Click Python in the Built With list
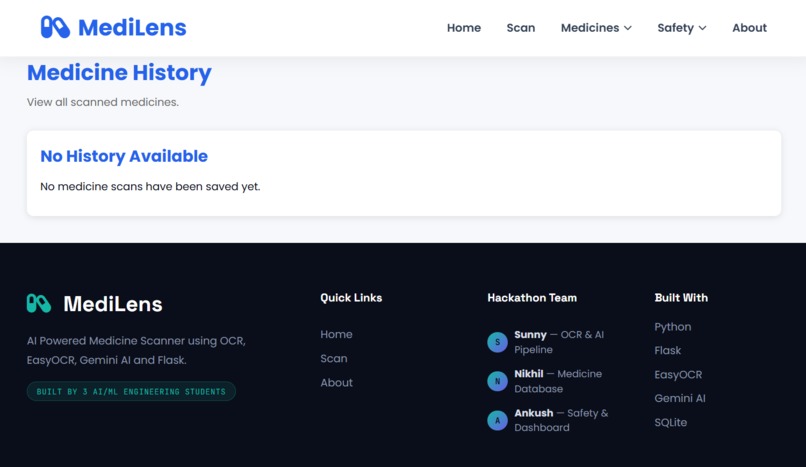Viewport: 806px width, 467px height. click(672, 327)
